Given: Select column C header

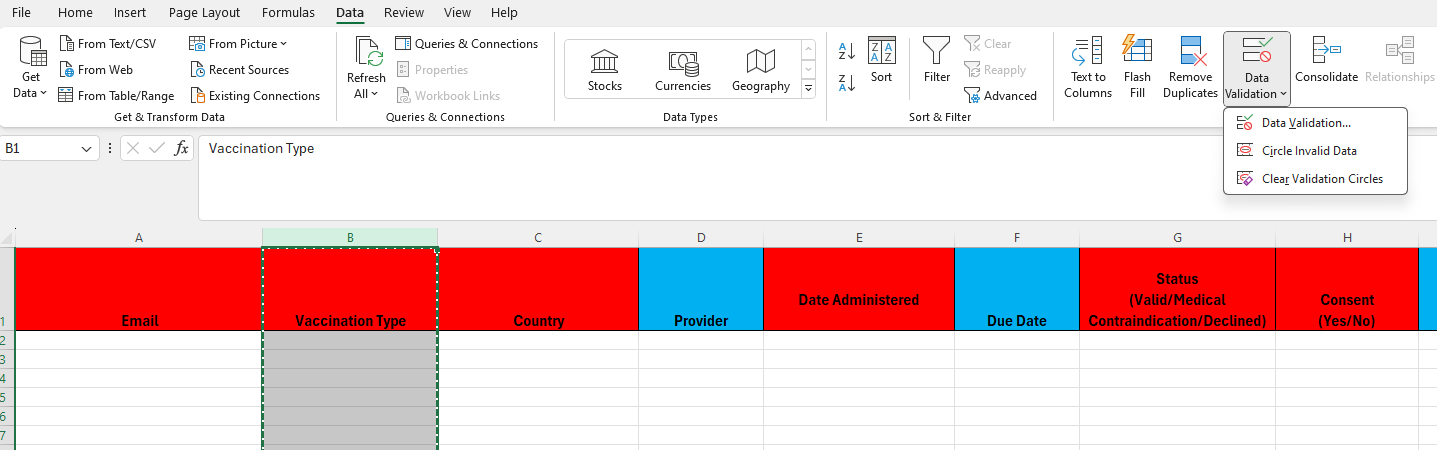Looking at the screenshot, I should point(538,238).
